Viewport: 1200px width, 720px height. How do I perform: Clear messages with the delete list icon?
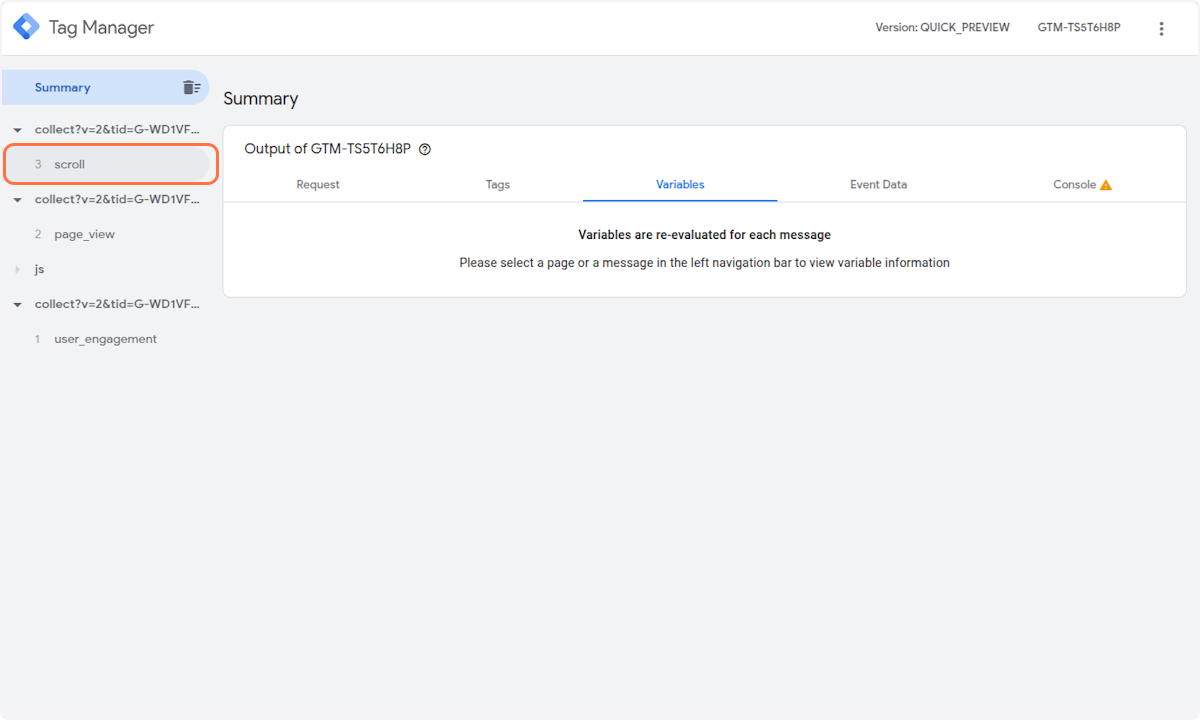pyautogui.click(x=191, y=87)
